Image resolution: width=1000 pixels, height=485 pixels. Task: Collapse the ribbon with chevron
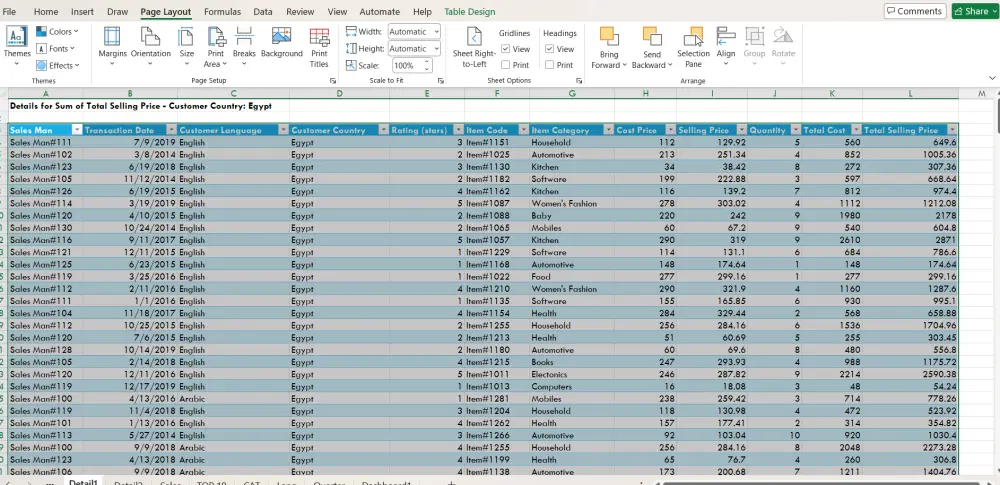[x=992, y=78]
